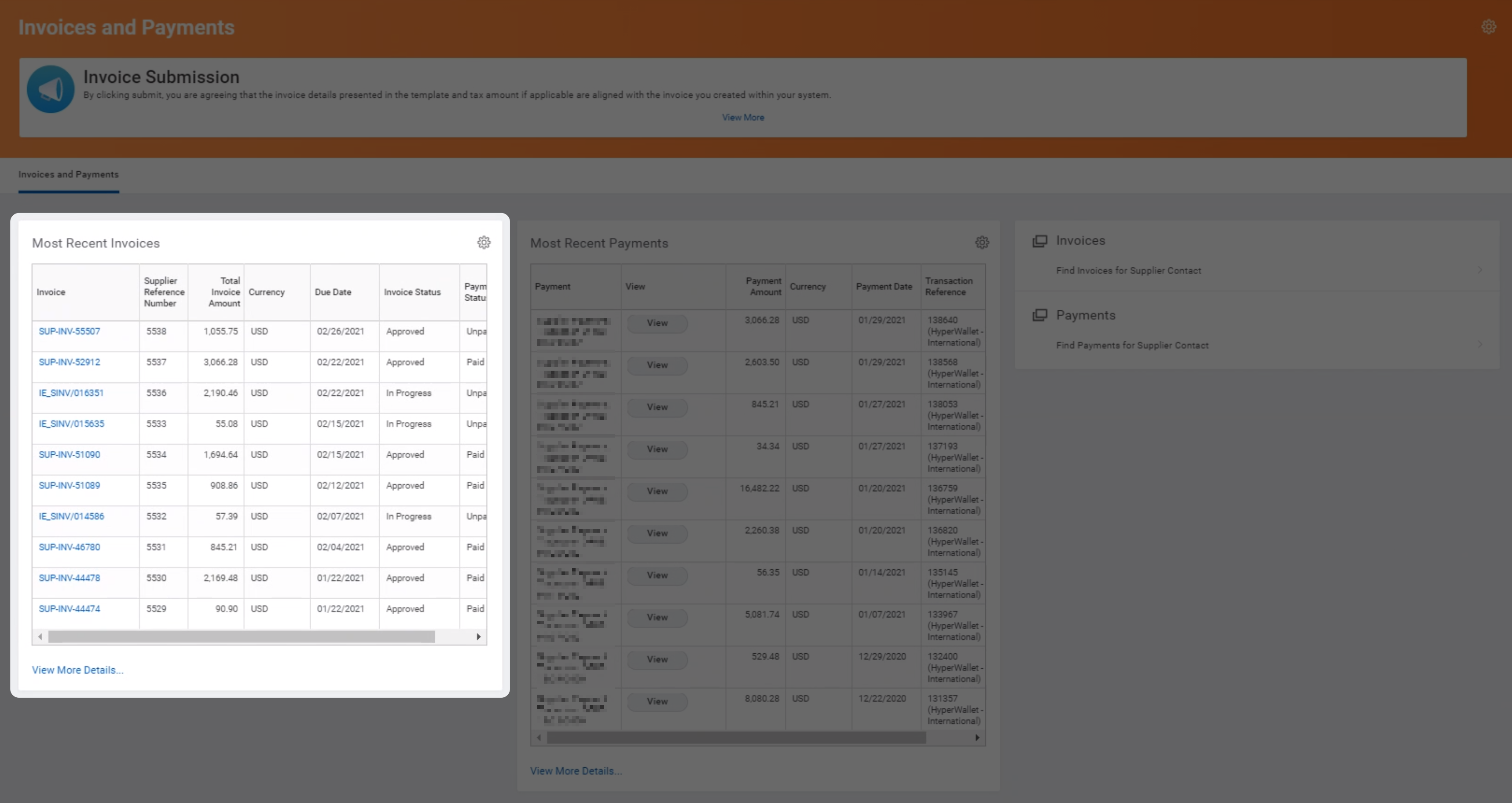Click right scroll arrow in invoices table
Image resolution: width=1512 pixels, height=803 pixels.
[478, 637]
